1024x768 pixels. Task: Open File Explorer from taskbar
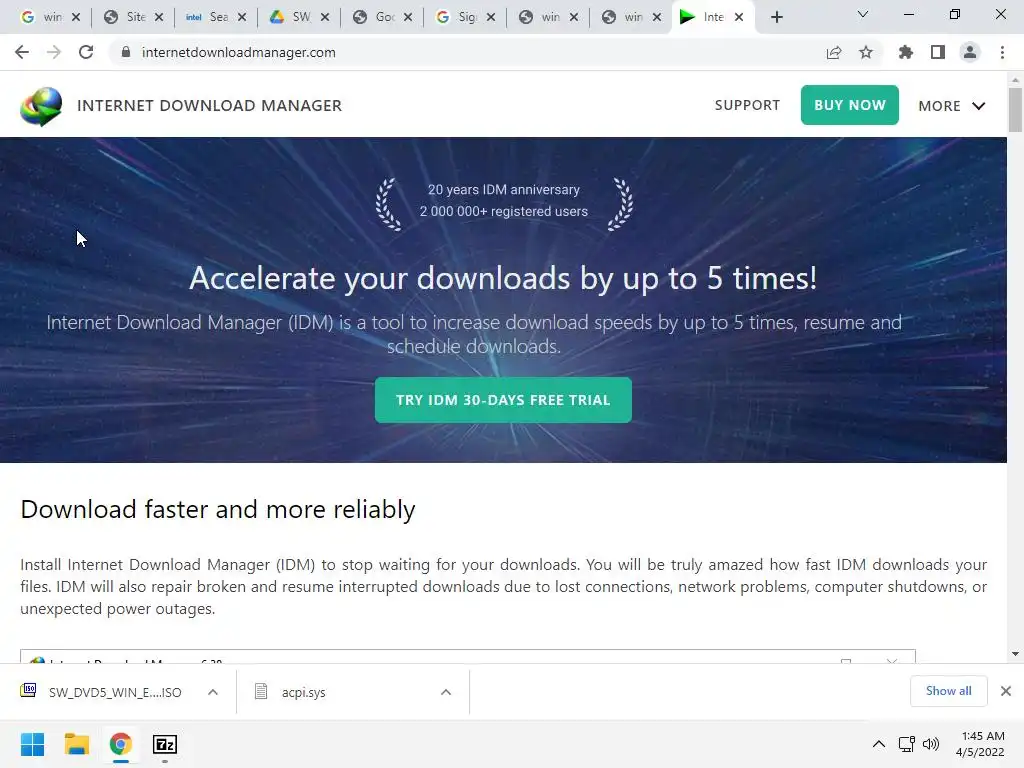pyautogui.click(x=76, y=744)
